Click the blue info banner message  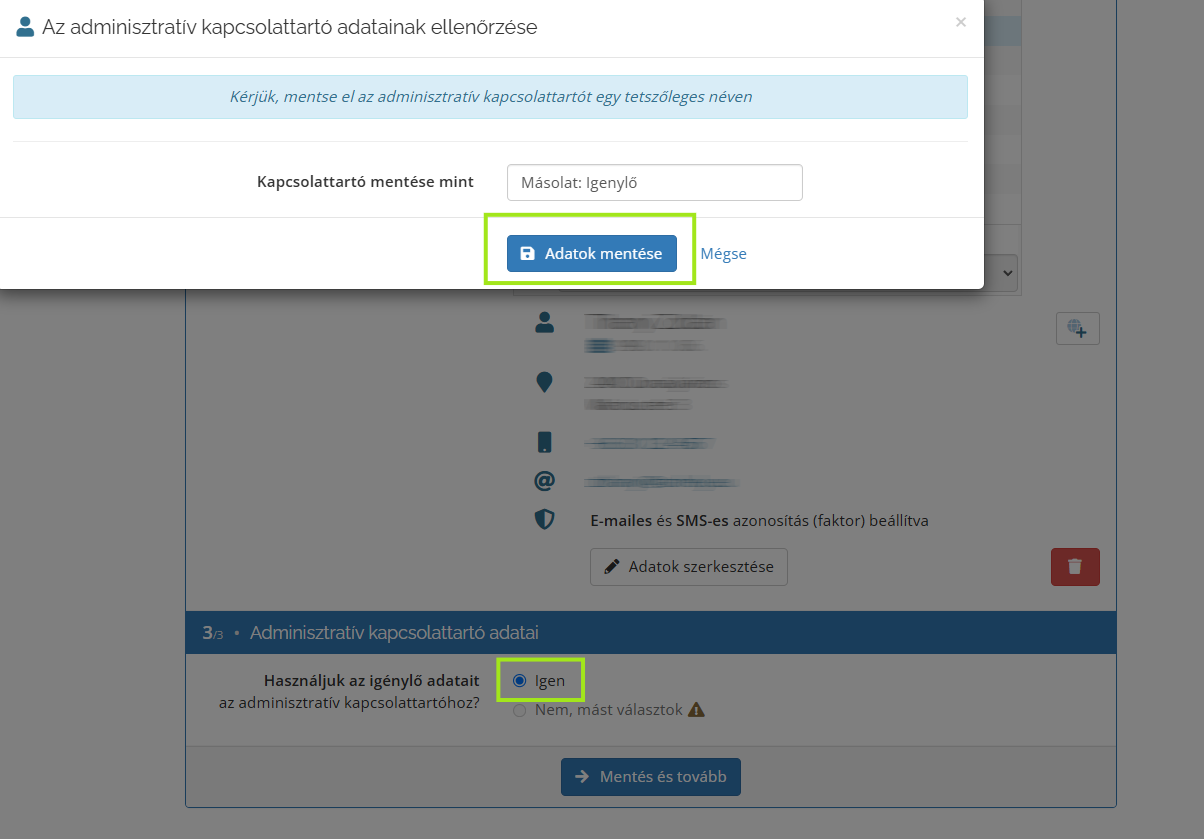(490, 97)
